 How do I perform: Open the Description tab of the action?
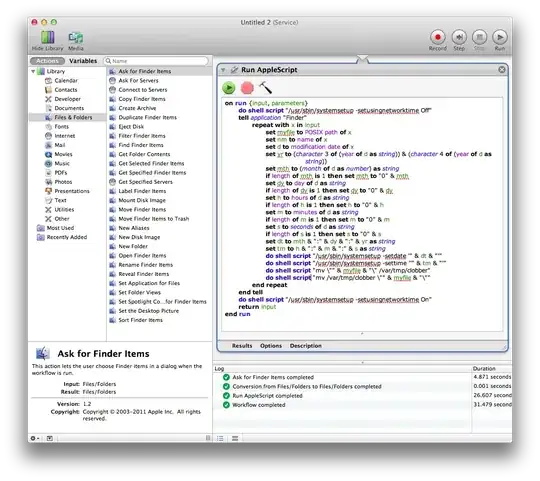[305, 346]
